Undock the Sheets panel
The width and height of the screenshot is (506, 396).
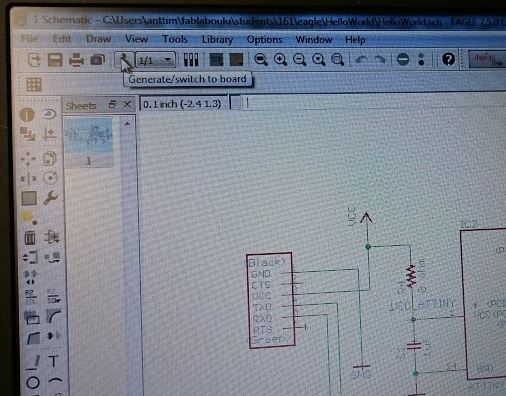point(112,104)
